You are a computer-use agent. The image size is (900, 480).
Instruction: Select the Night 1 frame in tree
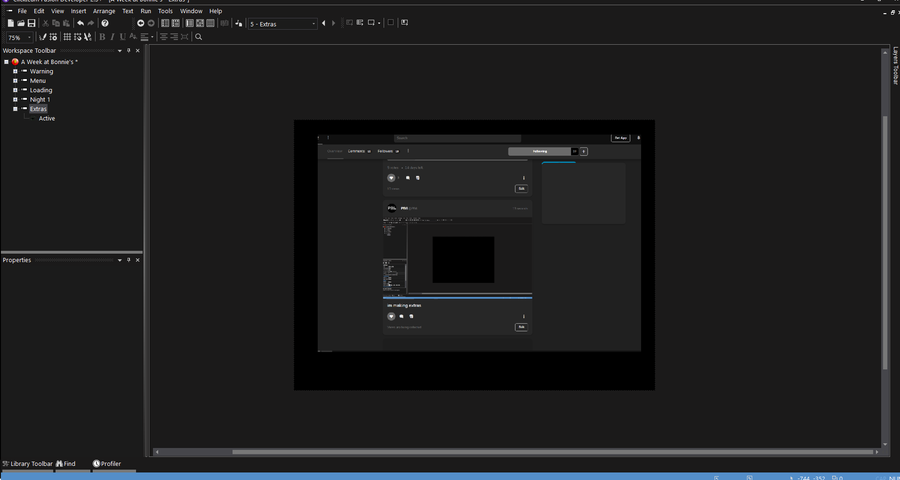coord(40,99)
